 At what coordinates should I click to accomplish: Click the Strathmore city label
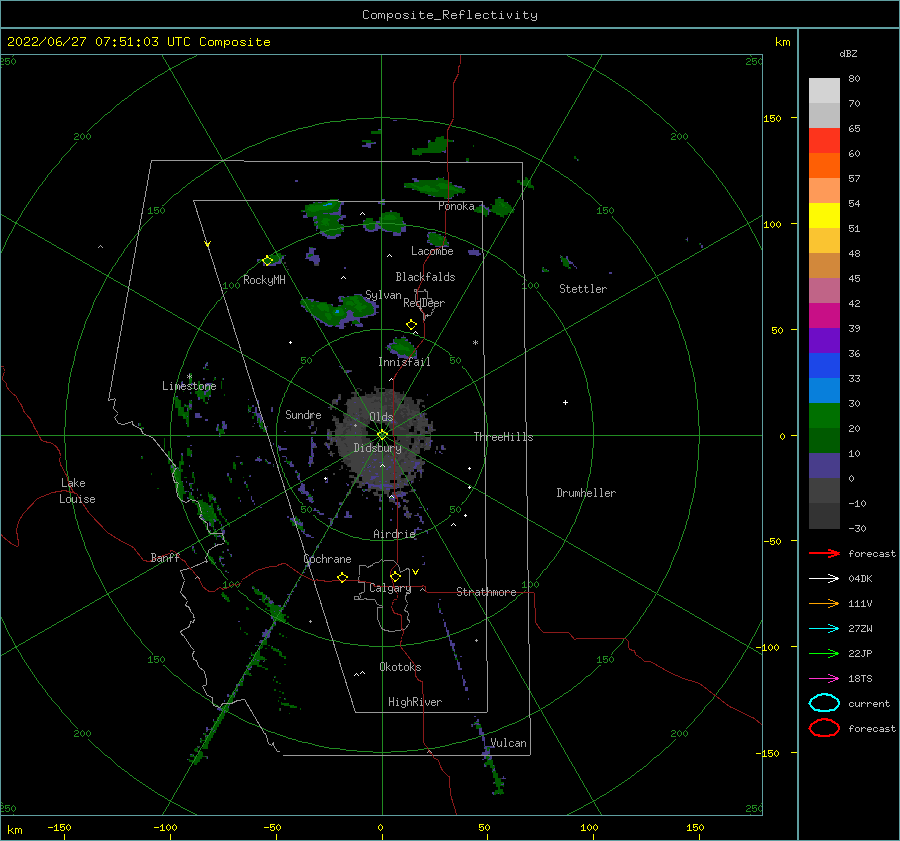click(486, 592)
